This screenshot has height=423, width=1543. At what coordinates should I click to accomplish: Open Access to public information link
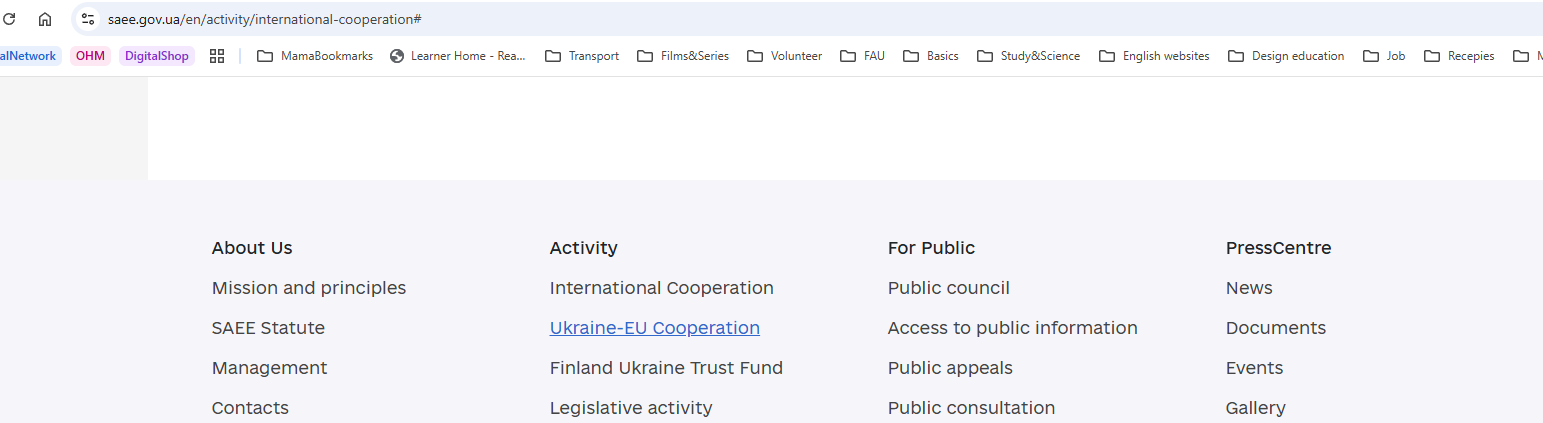pyautogui.click(x=1012, y=328)
